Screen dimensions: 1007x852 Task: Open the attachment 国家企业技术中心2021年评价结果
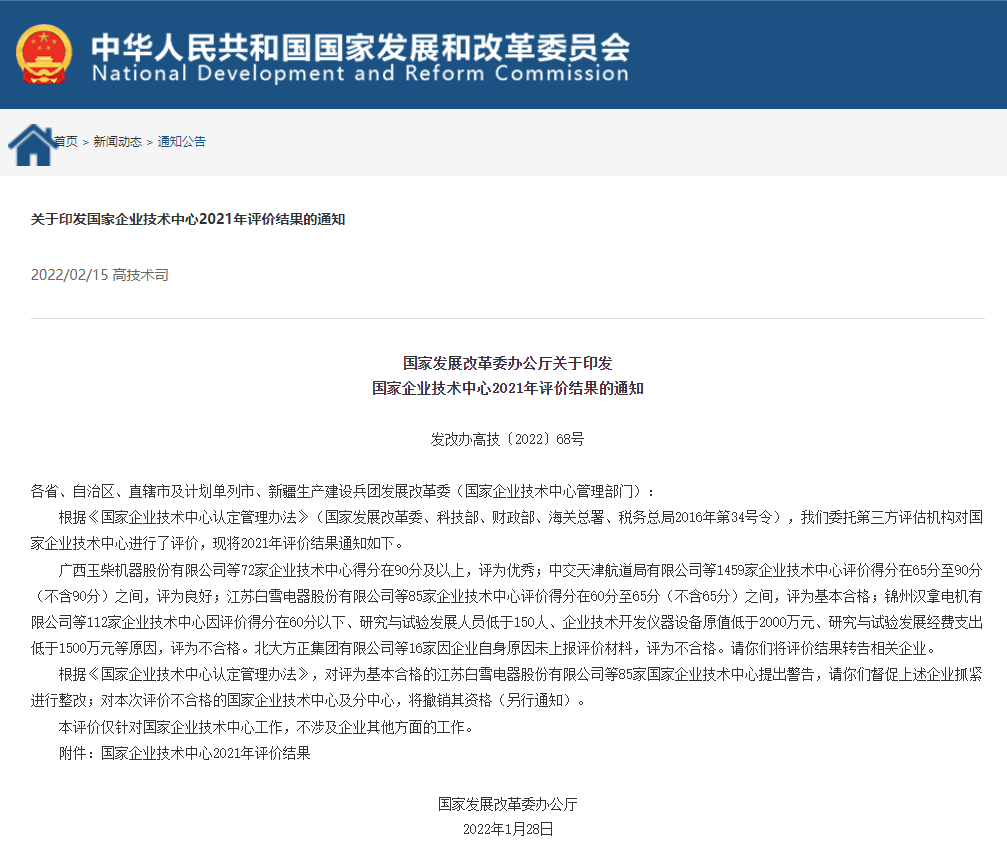pos(206,753)
